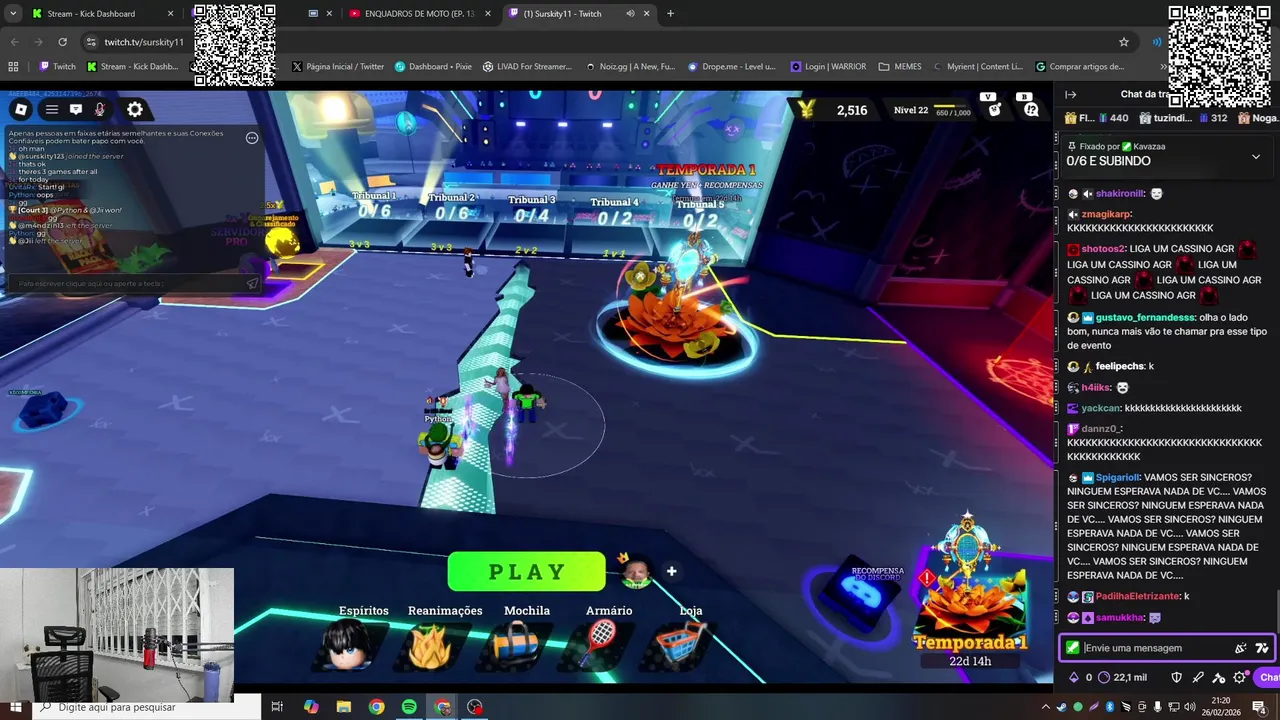The height and width of the screenshot is (720, 1280).
Task: Click the game chat text entry field
Action: [135, 283]
